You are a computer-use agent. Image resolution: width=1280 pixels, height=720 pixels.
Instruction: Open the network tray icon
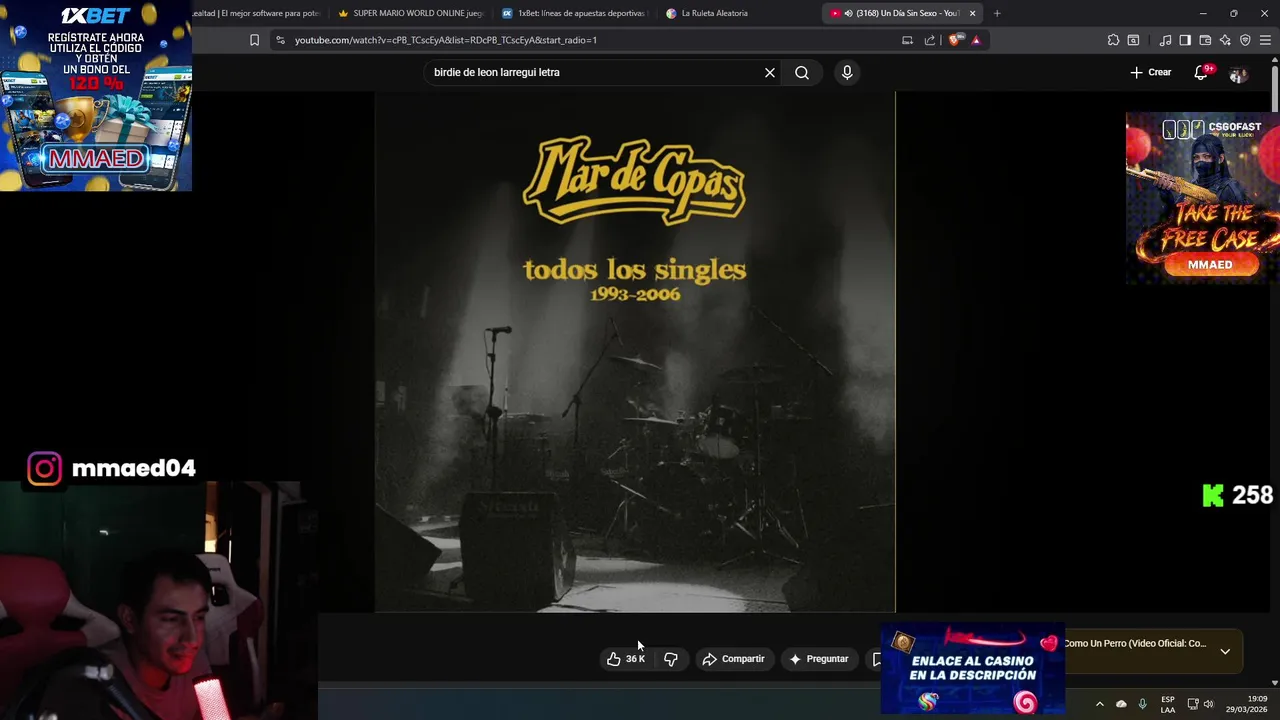[x=1192, y=704]
